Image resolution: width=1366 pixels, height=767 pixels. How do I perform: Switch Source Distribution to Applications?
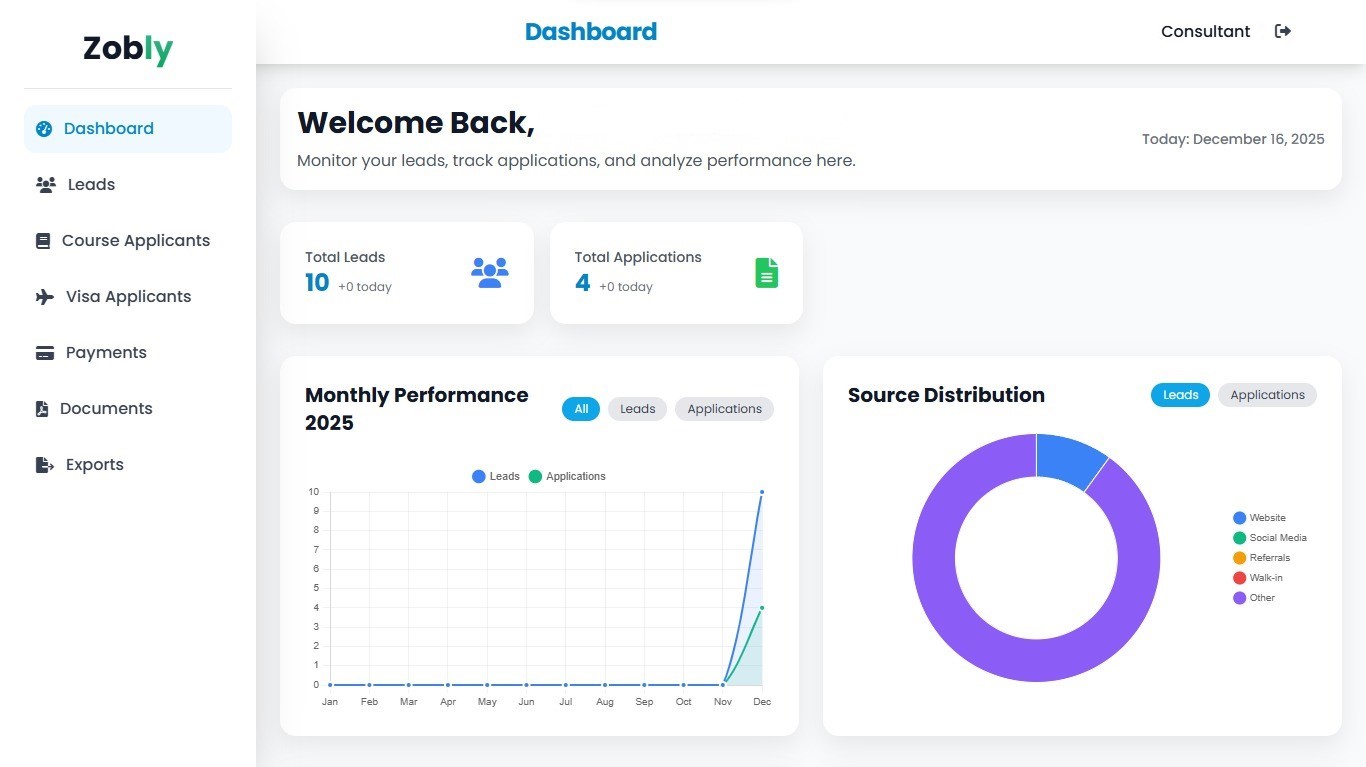point(1267,395)
